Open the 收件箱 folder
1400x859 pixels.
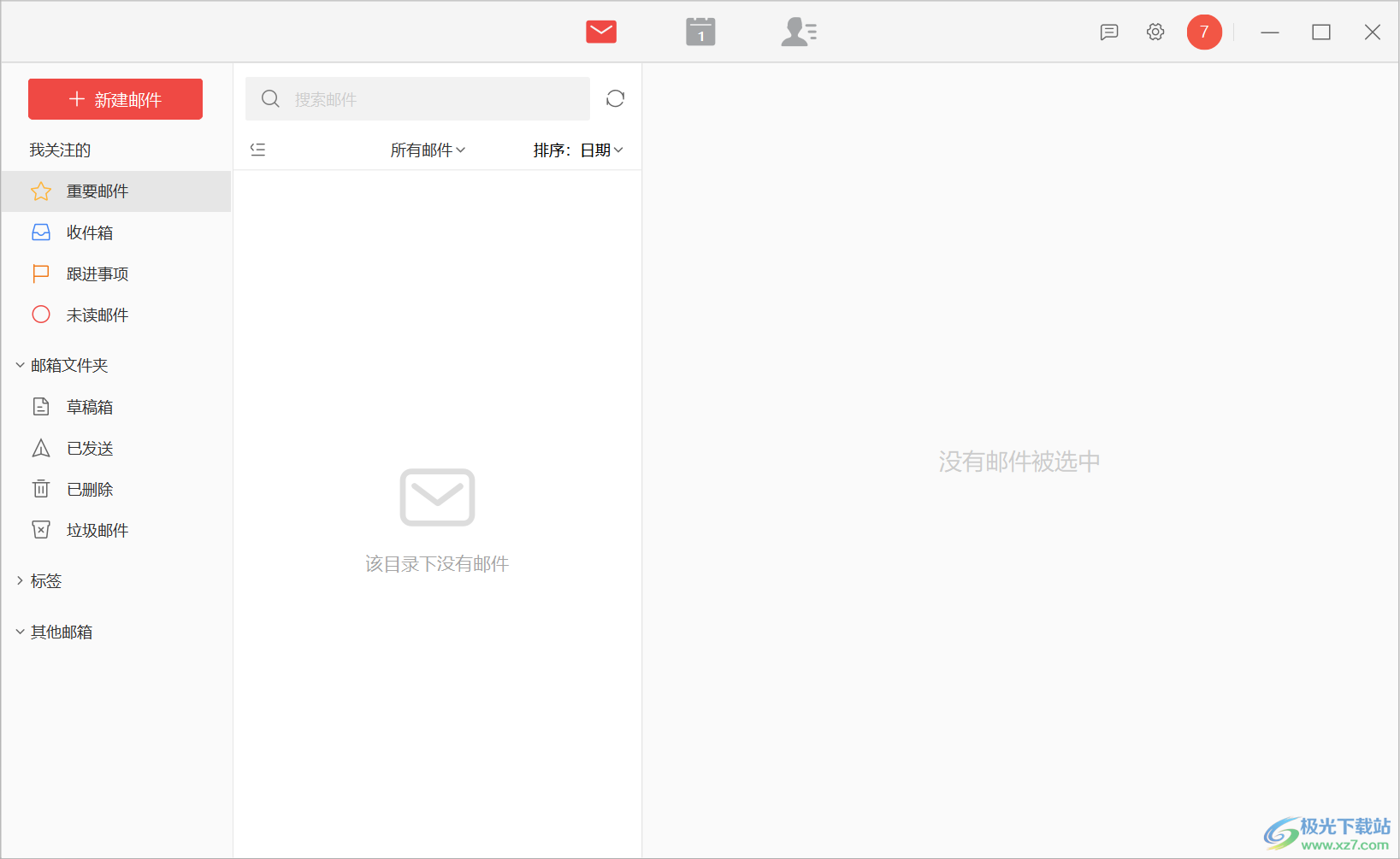point(116,232)
